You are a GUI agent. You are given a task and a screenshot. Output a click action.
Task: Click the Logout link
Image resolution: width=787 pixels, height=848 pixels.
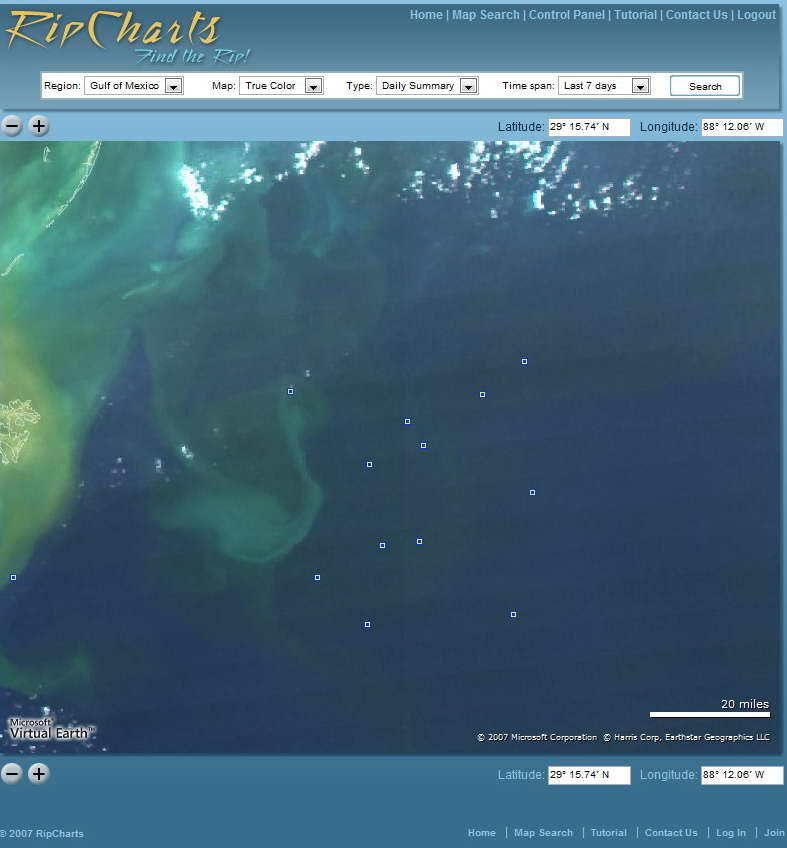point(756,15)
